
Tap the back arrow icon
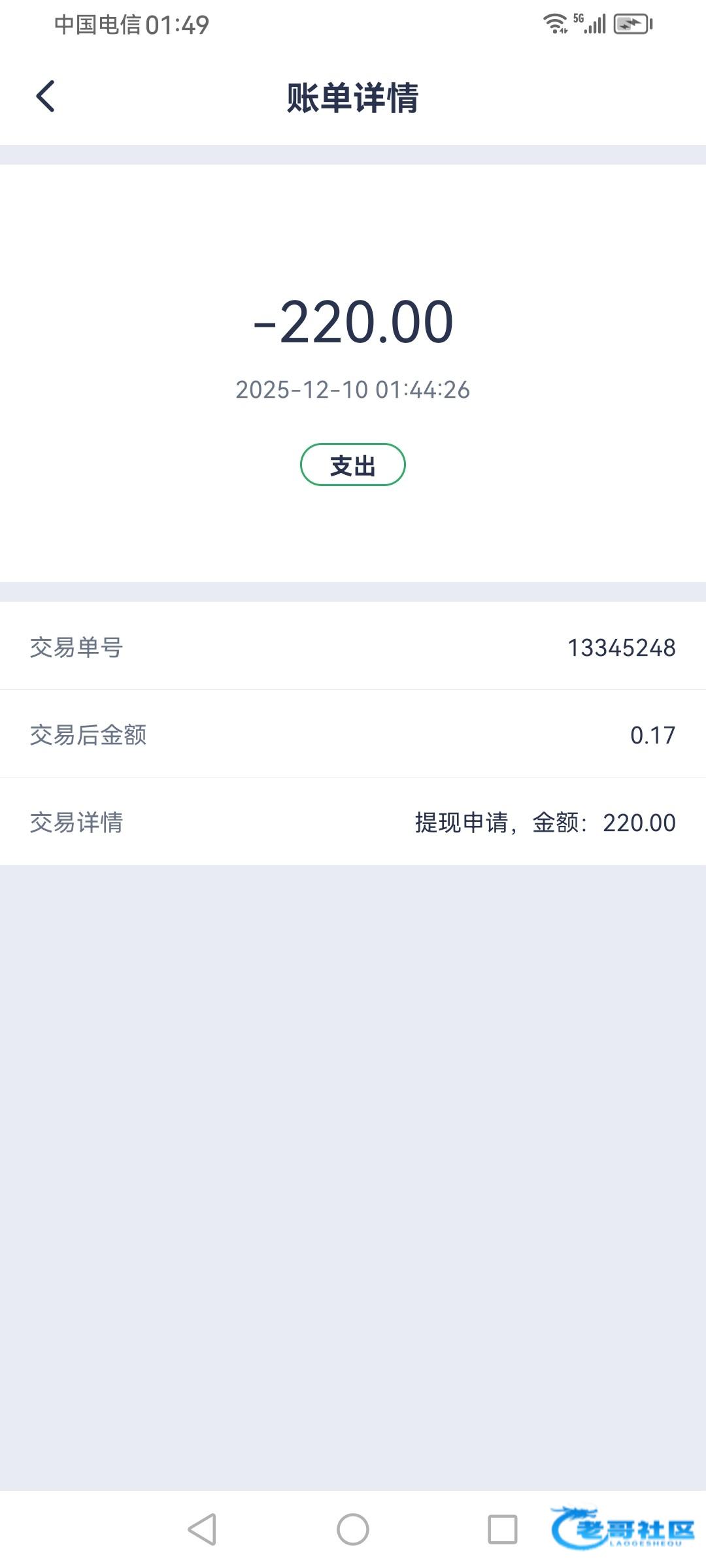pyautogui.click(x=45, y=97)
